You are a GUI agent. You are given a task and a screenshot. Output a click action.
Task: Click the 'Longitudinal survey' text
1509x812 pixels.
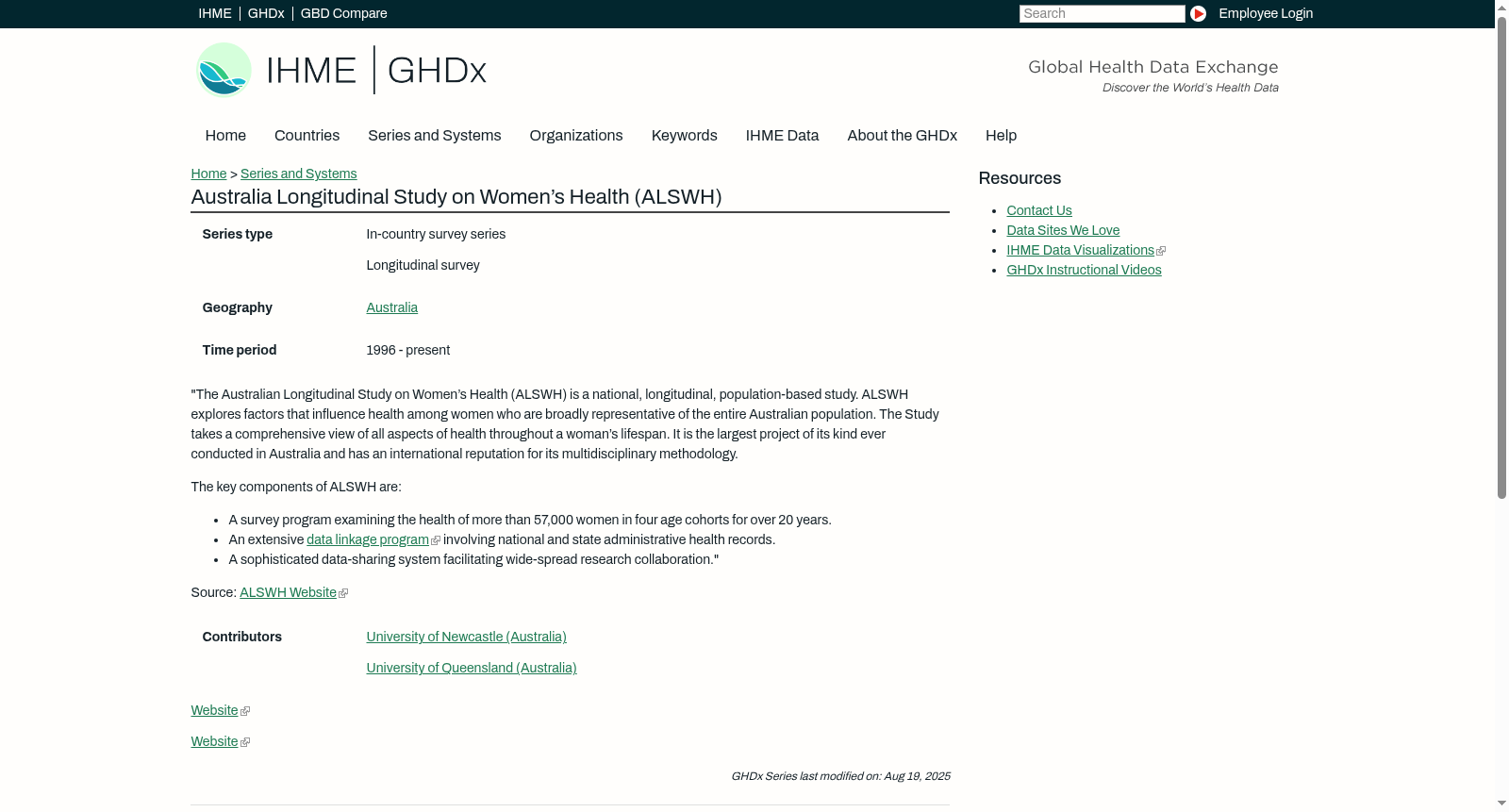click(x=423, y=265)
